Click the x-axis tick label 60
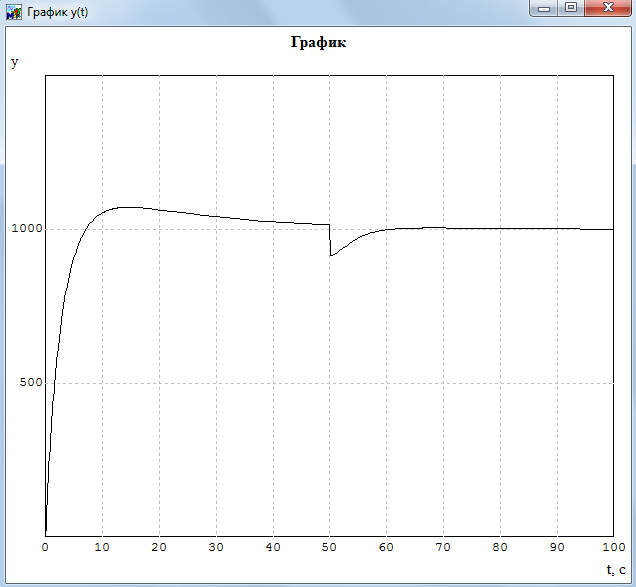The image size is (636, 587). click(386, 547)
